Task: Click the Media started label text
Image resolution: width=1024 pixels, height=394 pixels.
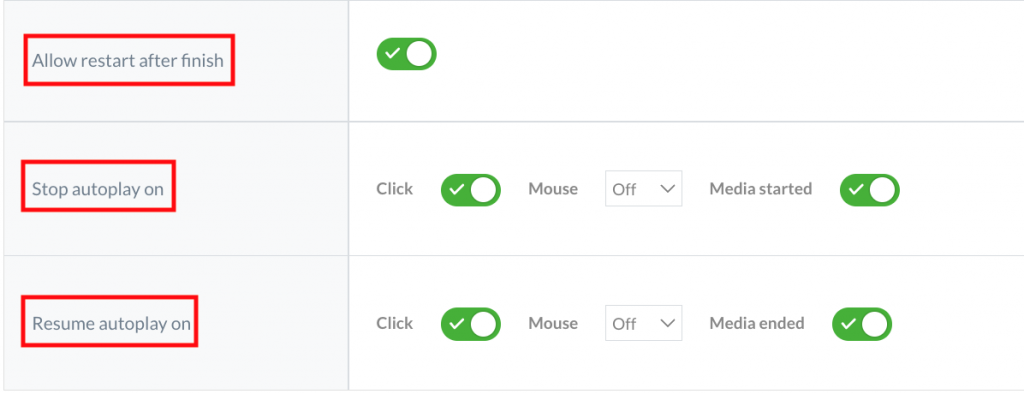Action: (x=761, y=189)
